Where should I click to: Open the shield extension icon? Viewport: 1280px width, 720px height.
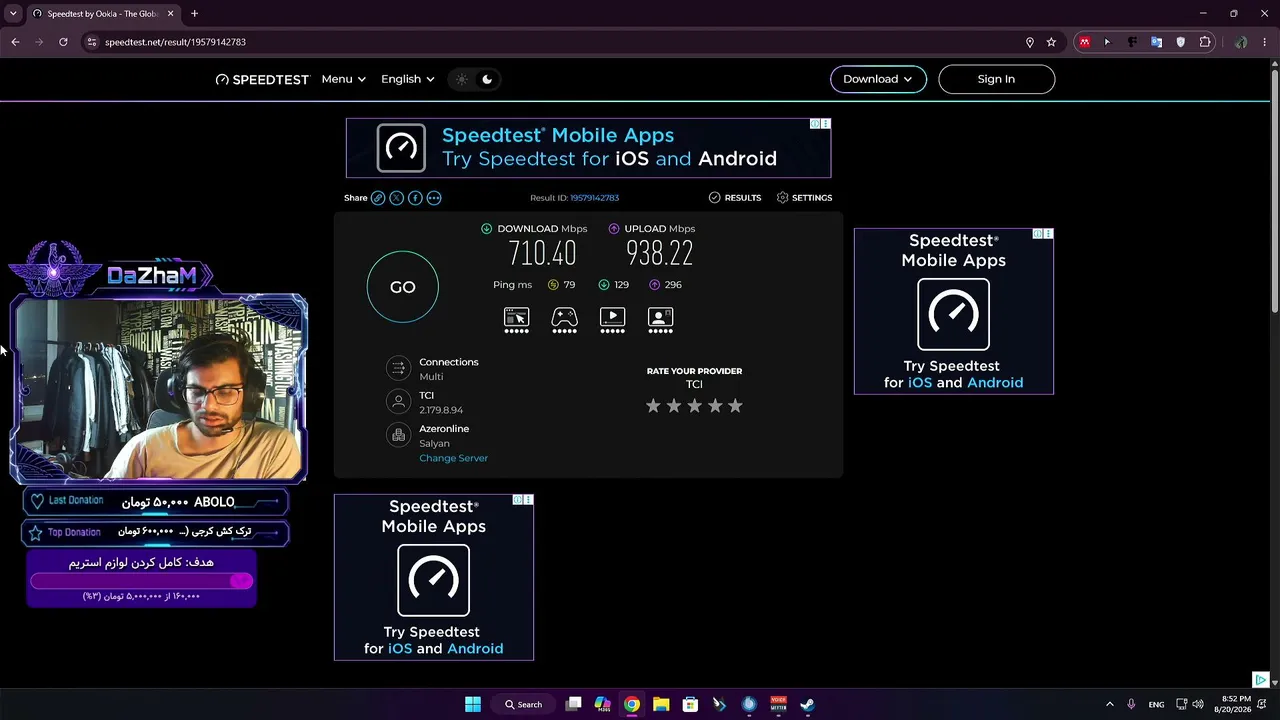[1181, 42]
